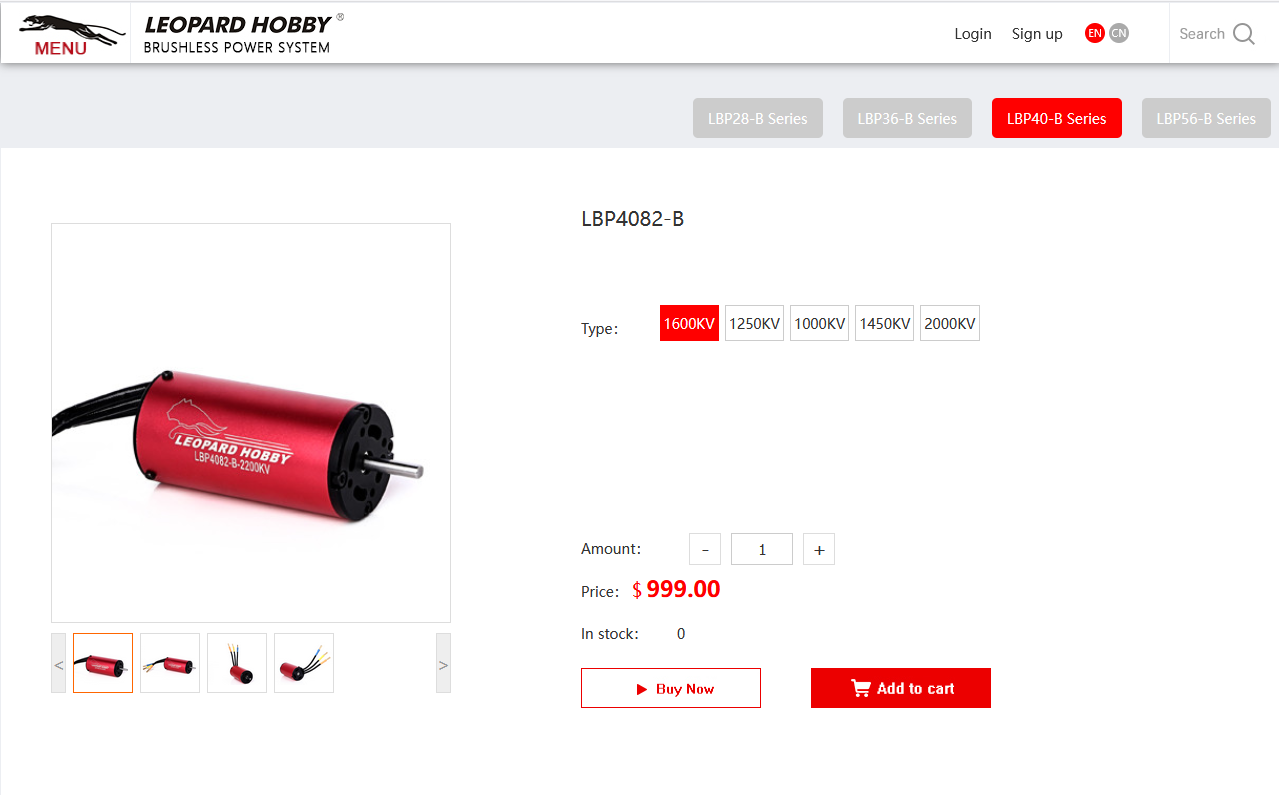Show next thumbnails with right arrow

click(443, 663)
